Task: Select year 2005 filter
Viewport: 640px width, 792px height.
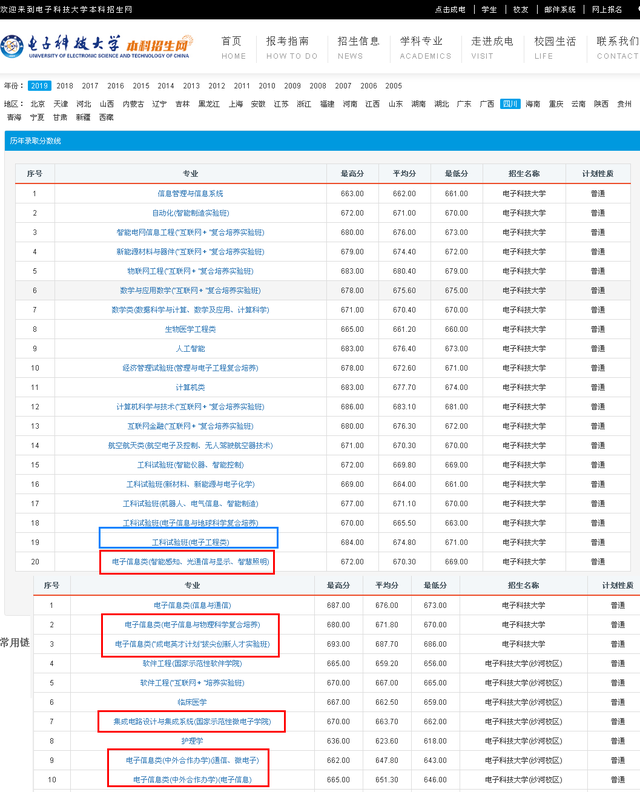Action: [x=393, y=86]
